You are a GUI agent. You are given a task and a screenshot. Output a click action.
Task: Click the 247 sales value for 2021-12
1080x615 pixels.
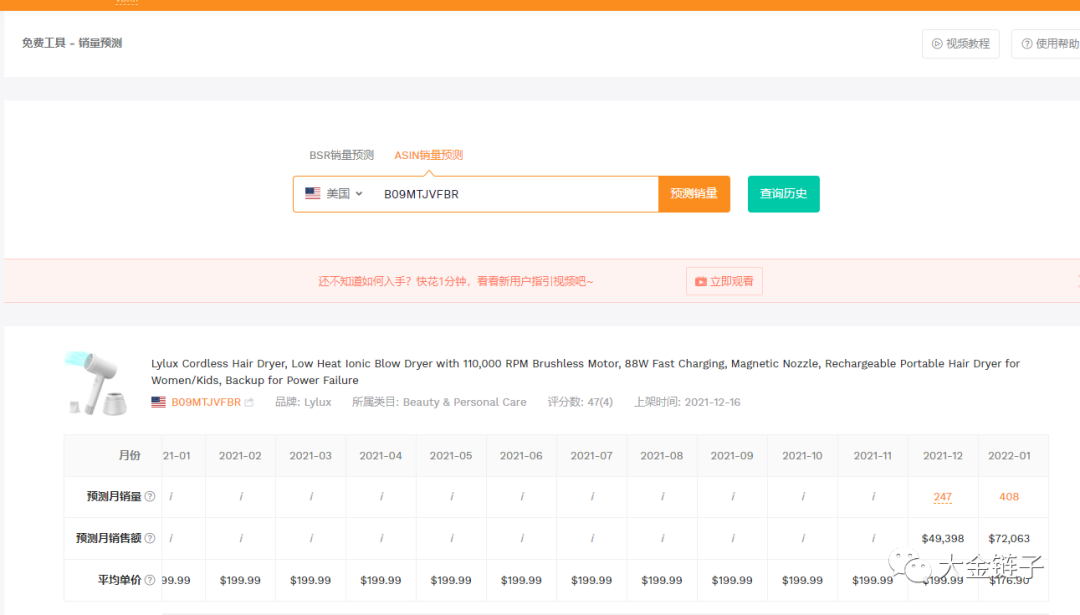click(x=942, y=497)
